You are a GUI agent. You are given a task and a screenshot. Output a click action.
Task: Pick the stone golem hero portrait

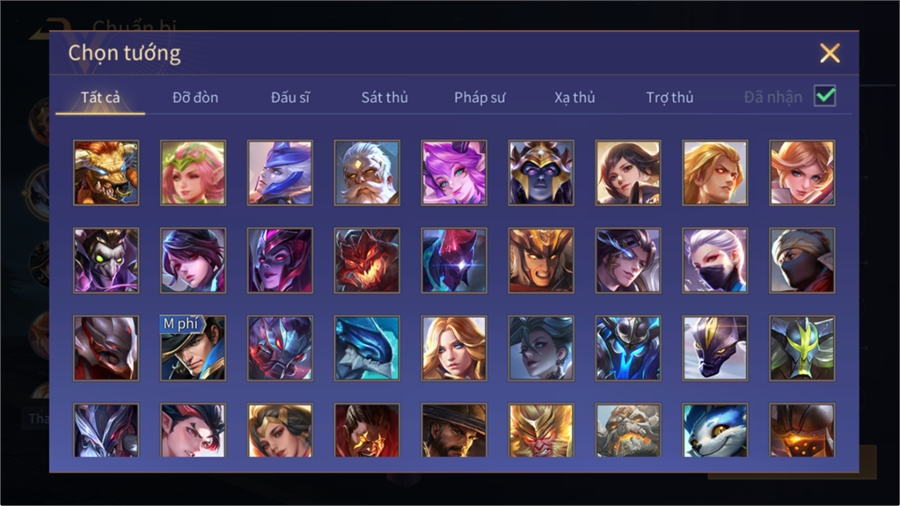pyautogui.click(x=628, y=430)
